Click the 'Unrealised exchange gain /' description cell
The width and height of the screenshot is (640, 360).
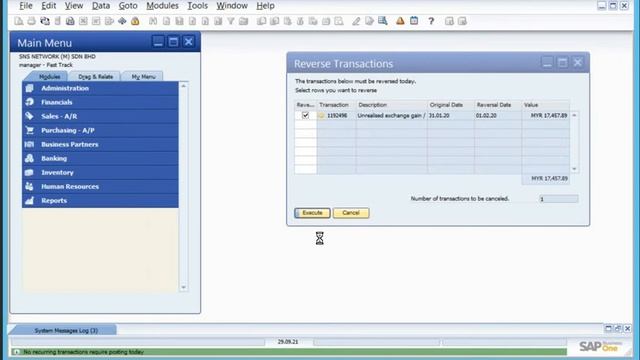coord(392,116)
